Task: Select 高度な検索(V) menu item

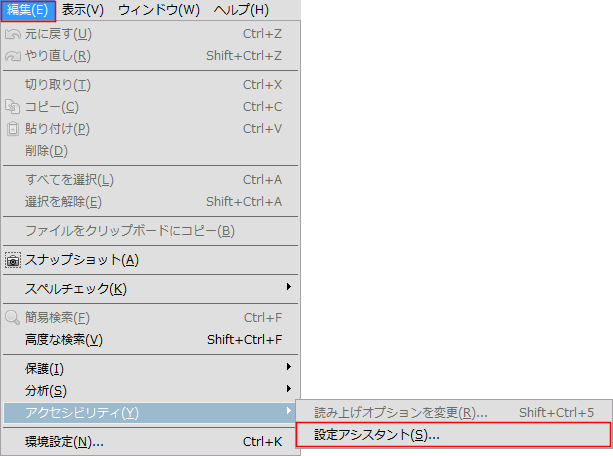Action: point(151,339)
